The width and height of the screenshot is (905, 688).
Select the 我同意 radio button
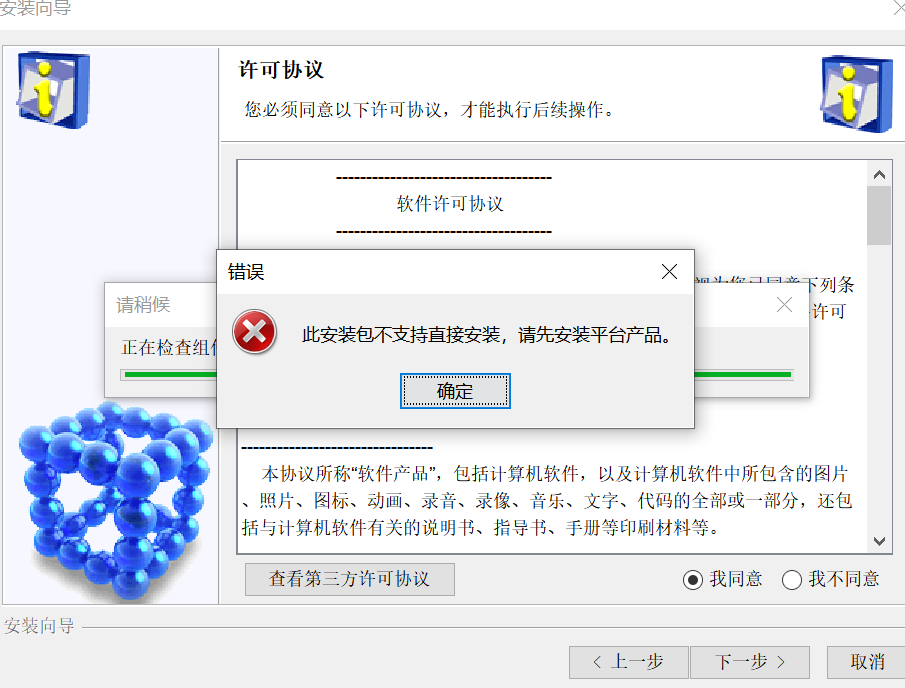(x=693, y=579)
